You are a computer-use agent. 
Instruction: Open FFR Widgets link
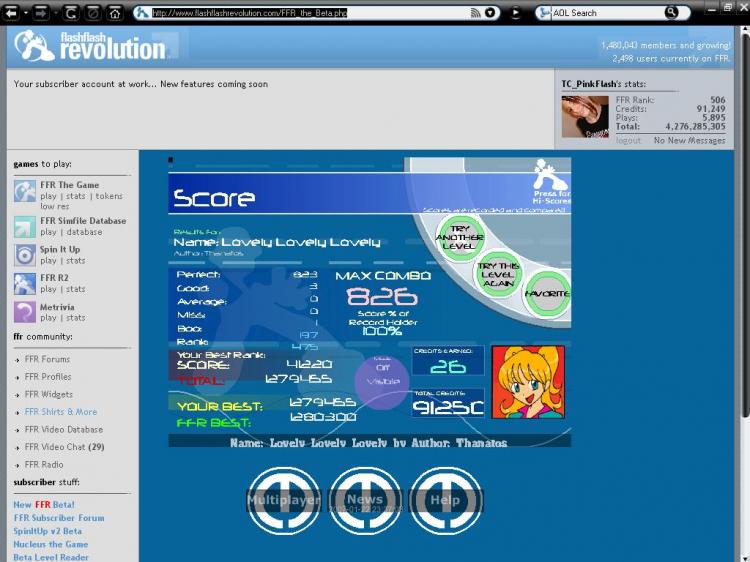point(49,395)
